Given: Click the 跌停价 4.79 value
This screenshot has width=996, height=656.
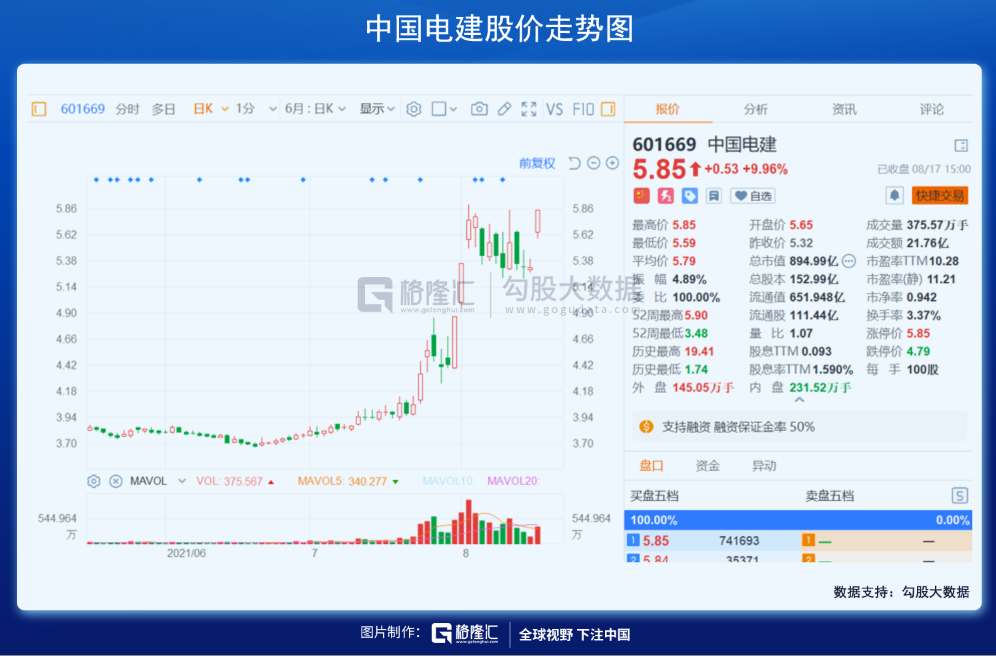Looking at the screenshot, I should (919, 352).
